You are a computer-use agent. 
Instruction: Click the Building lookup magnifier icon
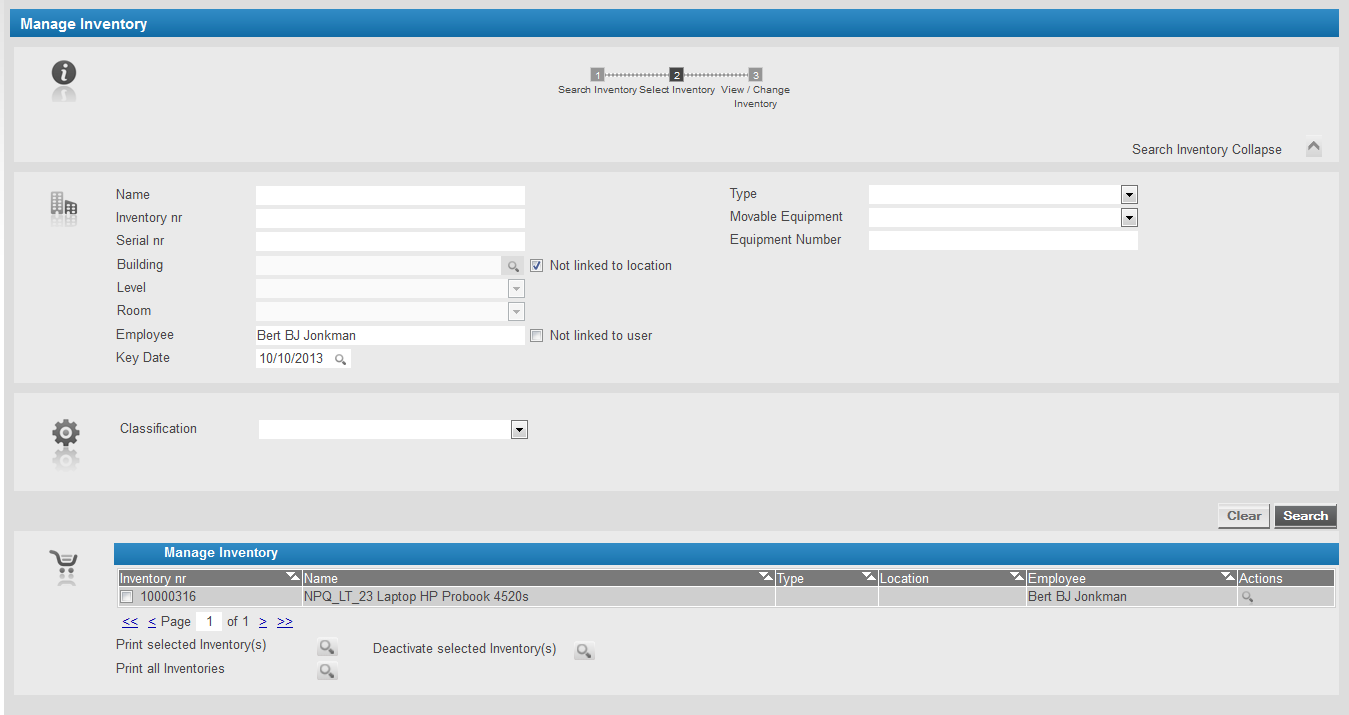(x=513, y=266)
